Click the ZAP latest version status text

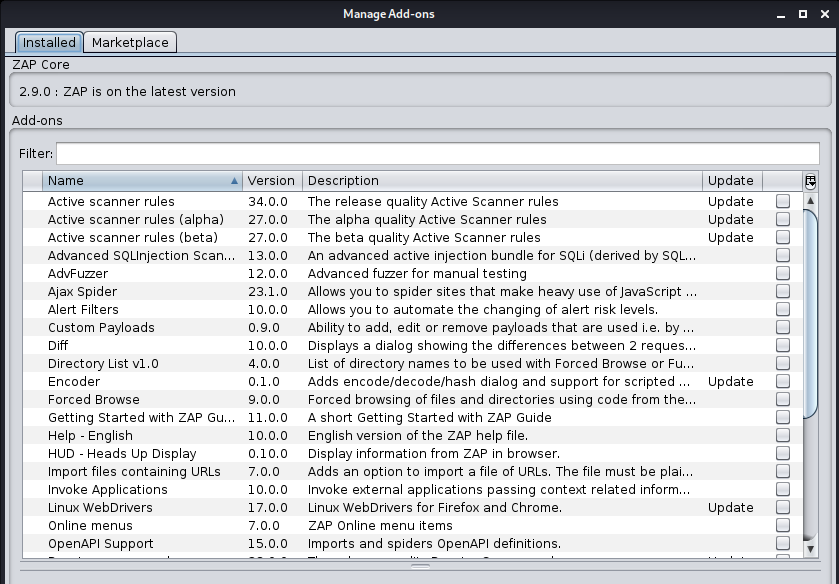[x=127, y=92]
